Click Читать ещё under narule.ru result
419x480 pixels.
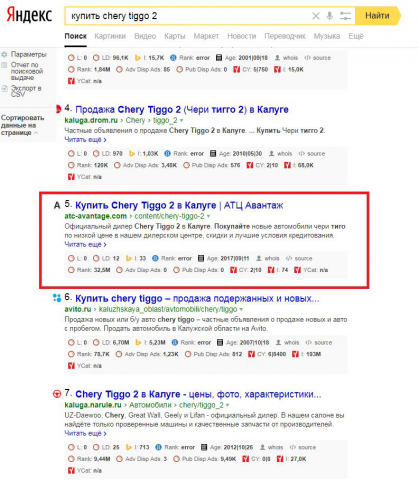point(85,434)
